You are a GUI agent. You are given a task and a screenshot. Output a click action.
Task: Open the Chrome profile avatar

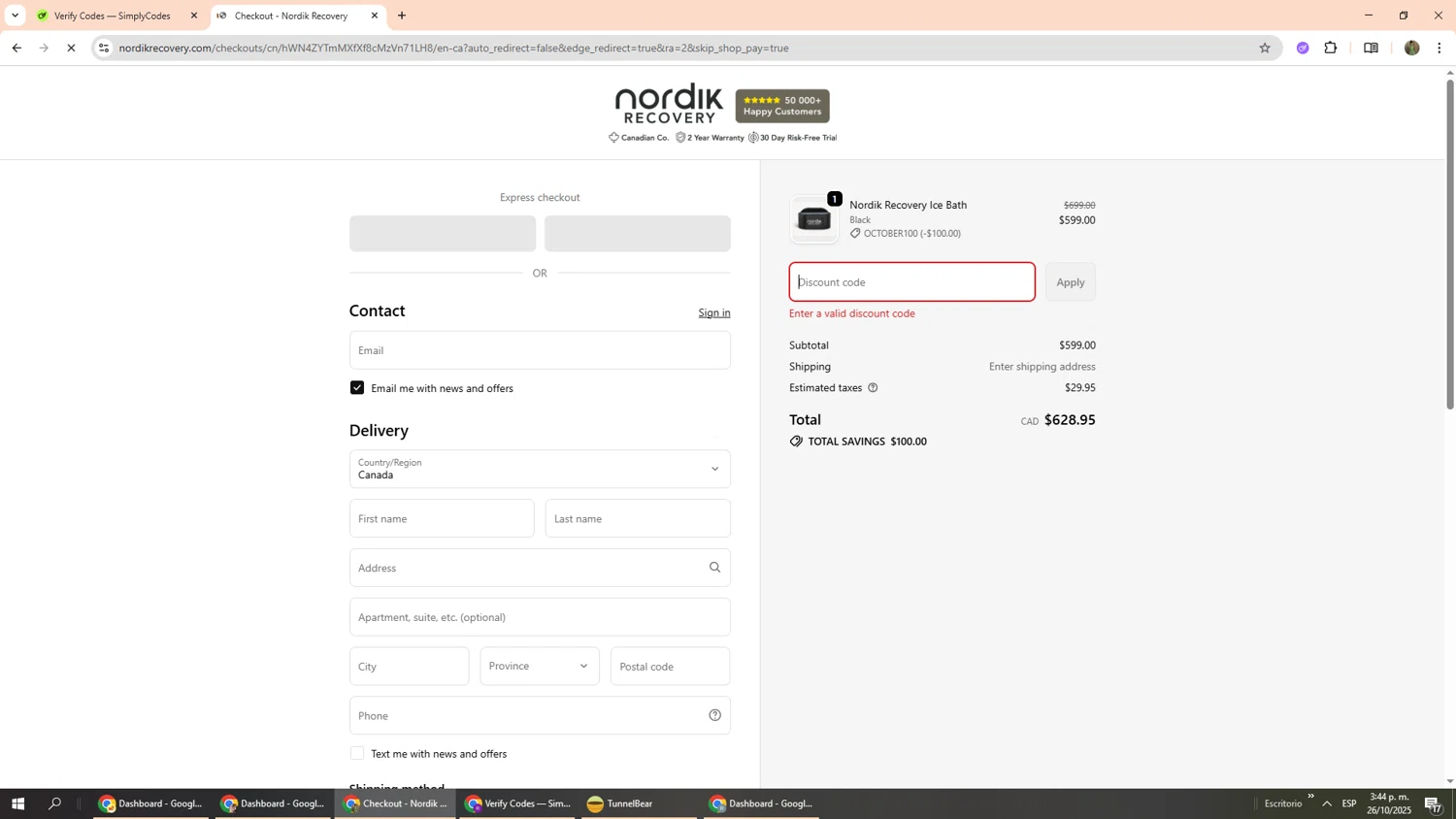coord(1411,48)
